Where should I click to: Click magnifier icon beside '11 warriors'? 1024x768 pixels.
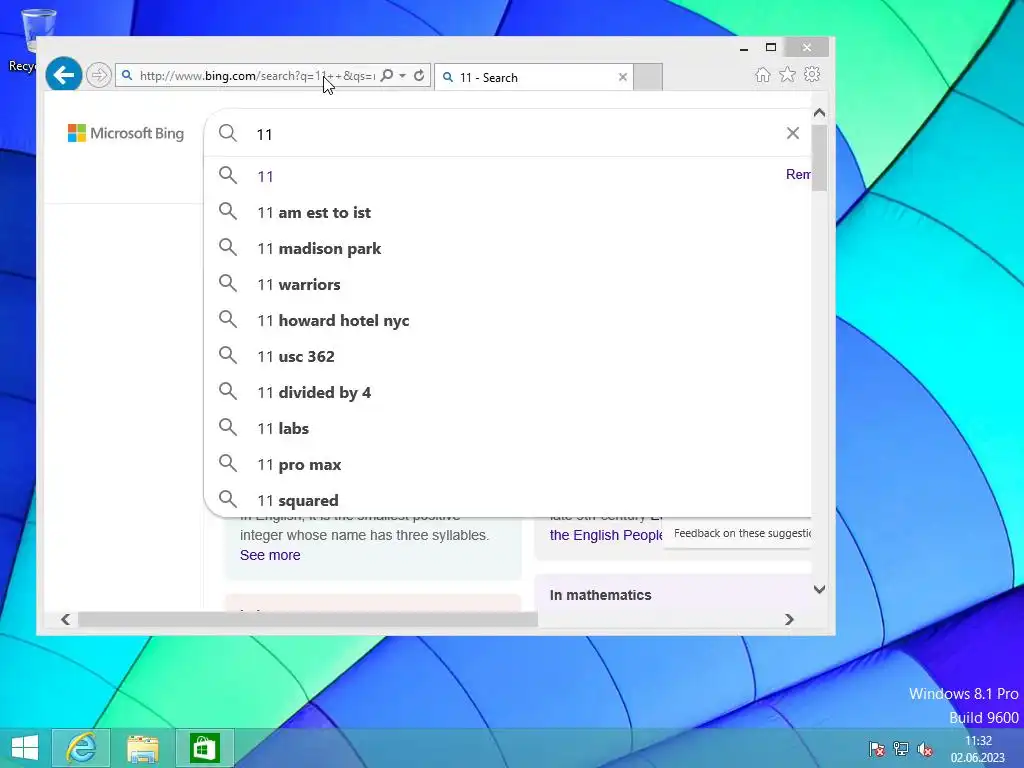tap(228, 283)
